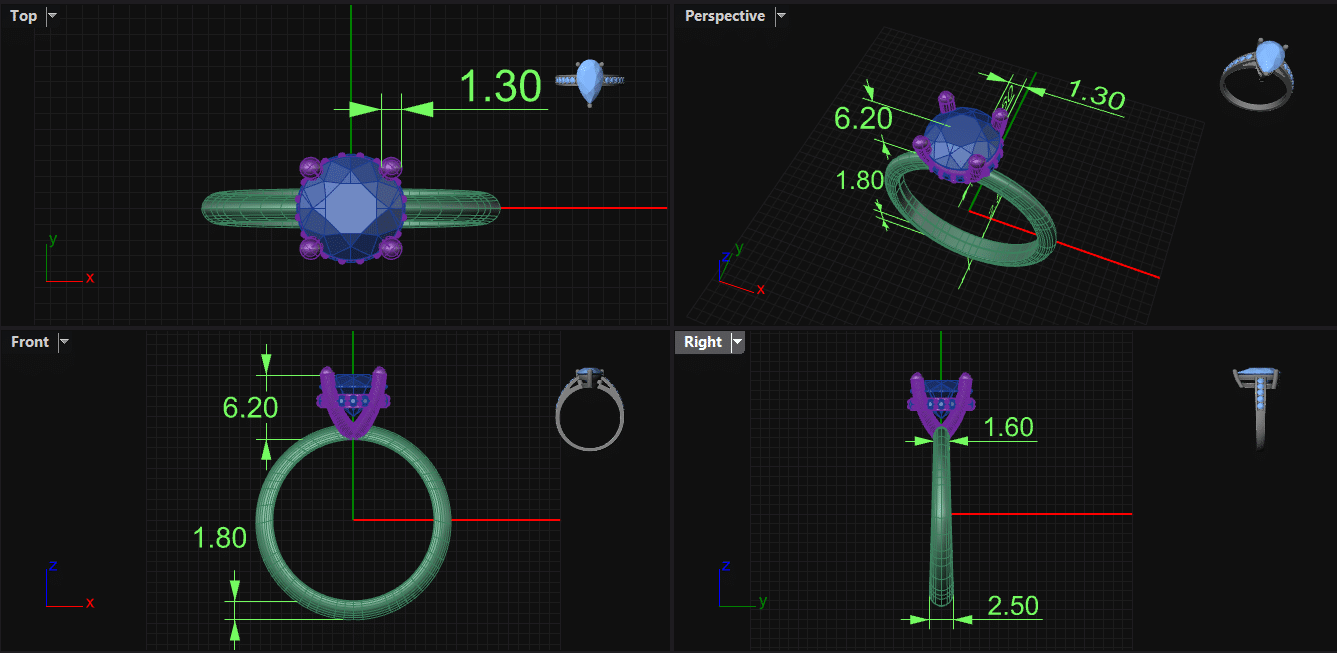Activate the Top viewport title label
1337x653 pixels.
click(24, 16)
